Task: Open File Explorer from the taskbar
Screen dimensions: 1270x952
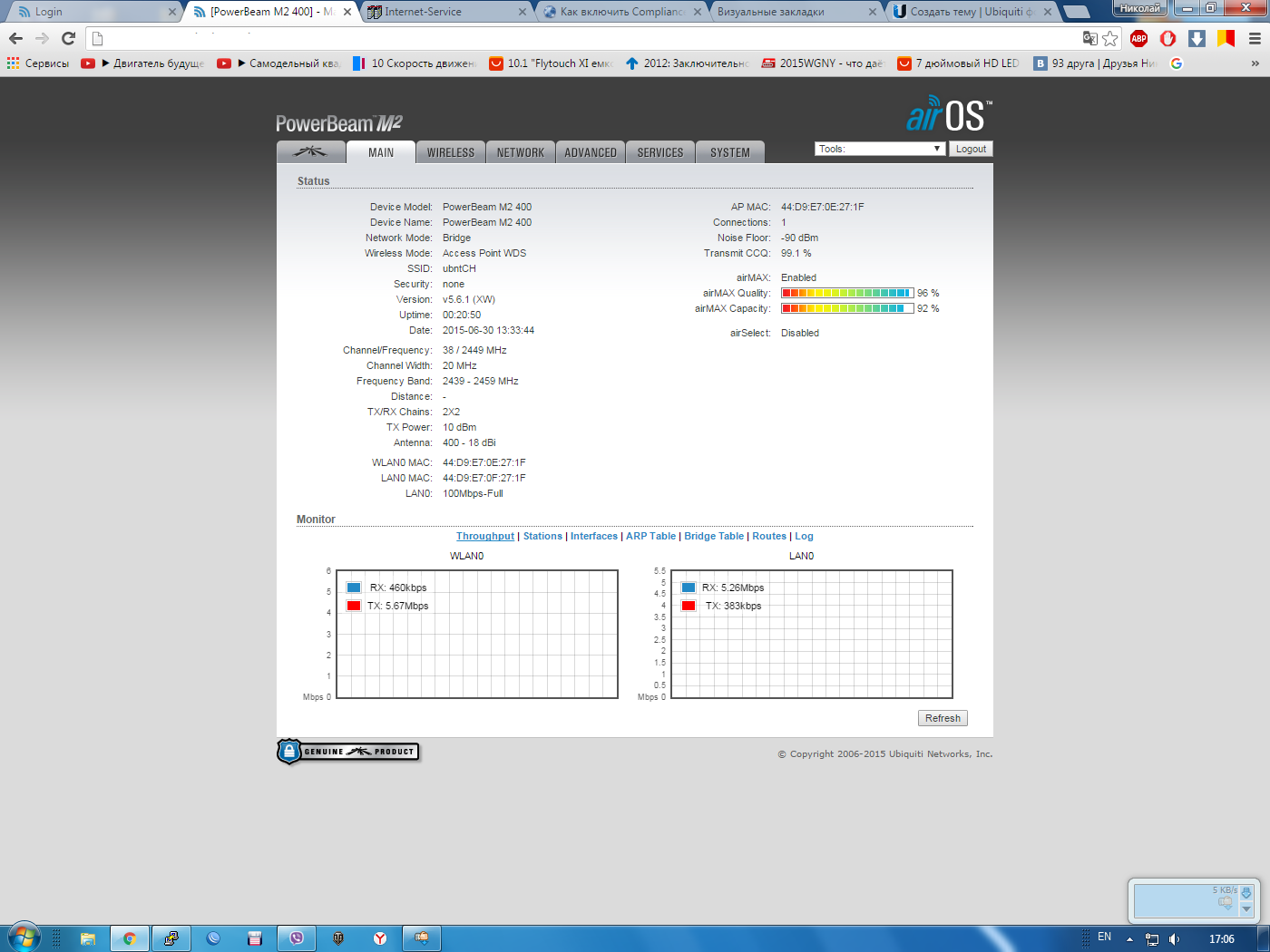Action: click(88, 938)
